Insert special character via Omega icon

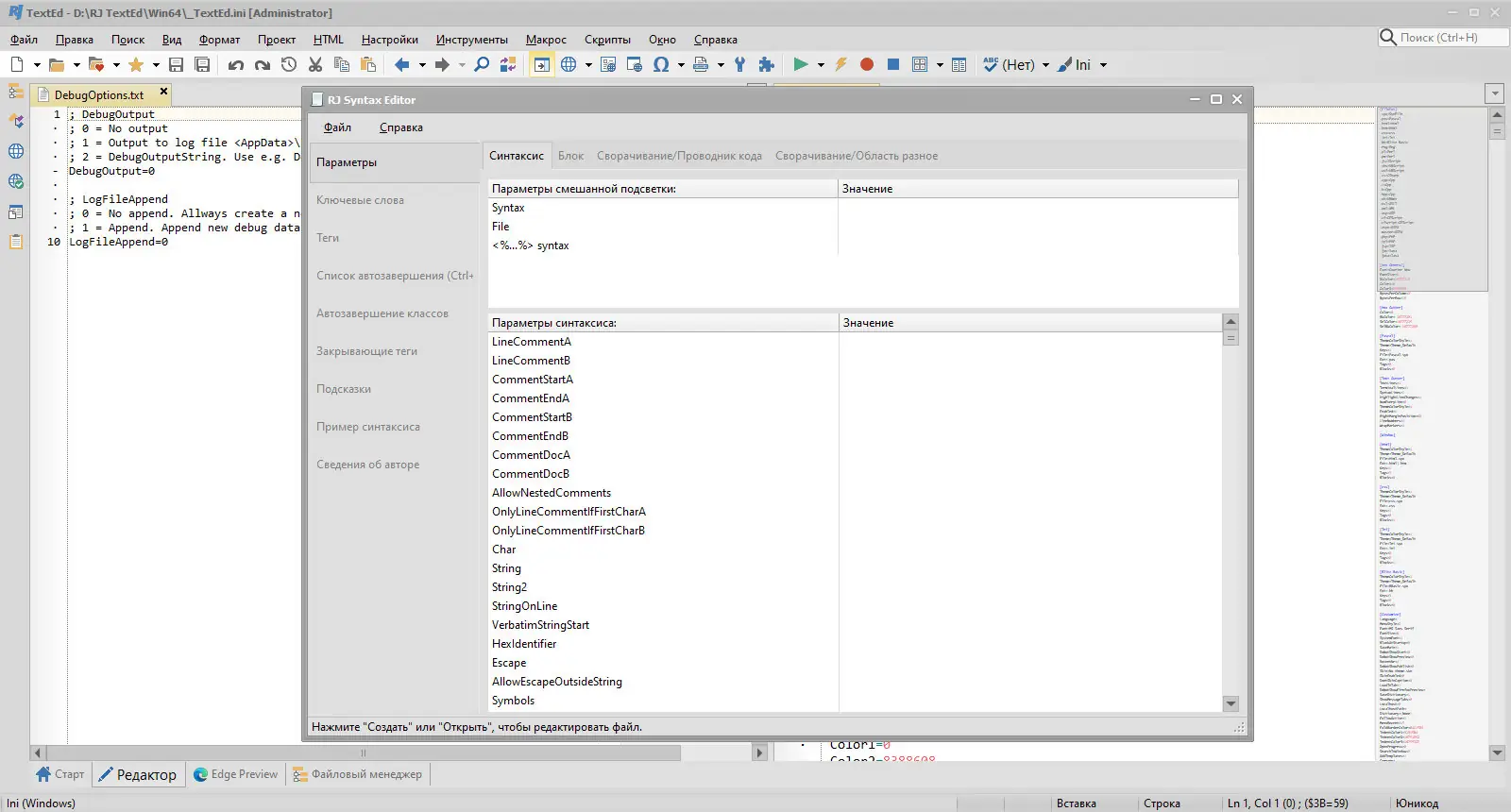pos(661,64)
